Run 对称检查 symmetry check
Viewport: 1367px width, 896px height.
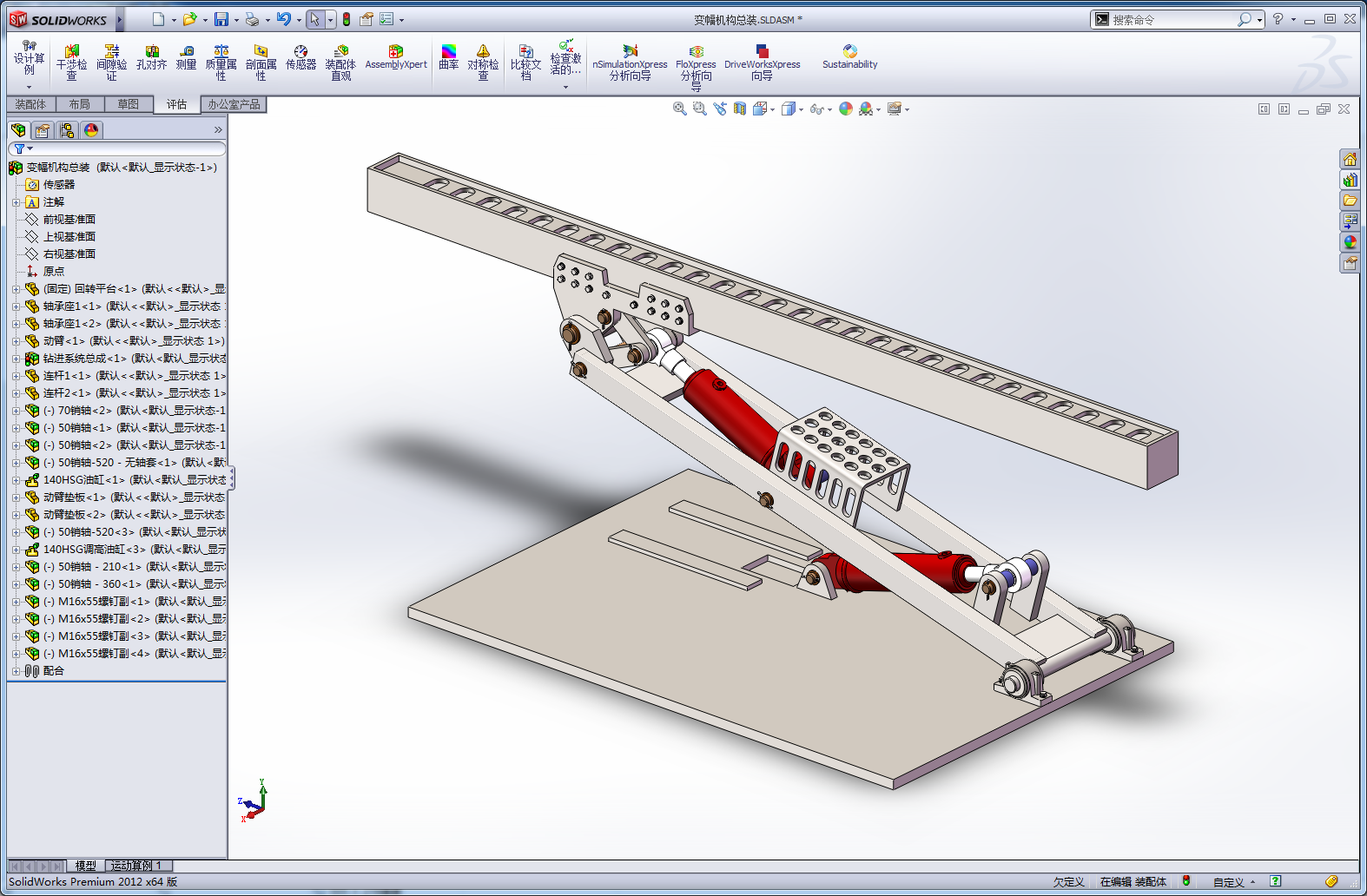(x=483, y=63)
